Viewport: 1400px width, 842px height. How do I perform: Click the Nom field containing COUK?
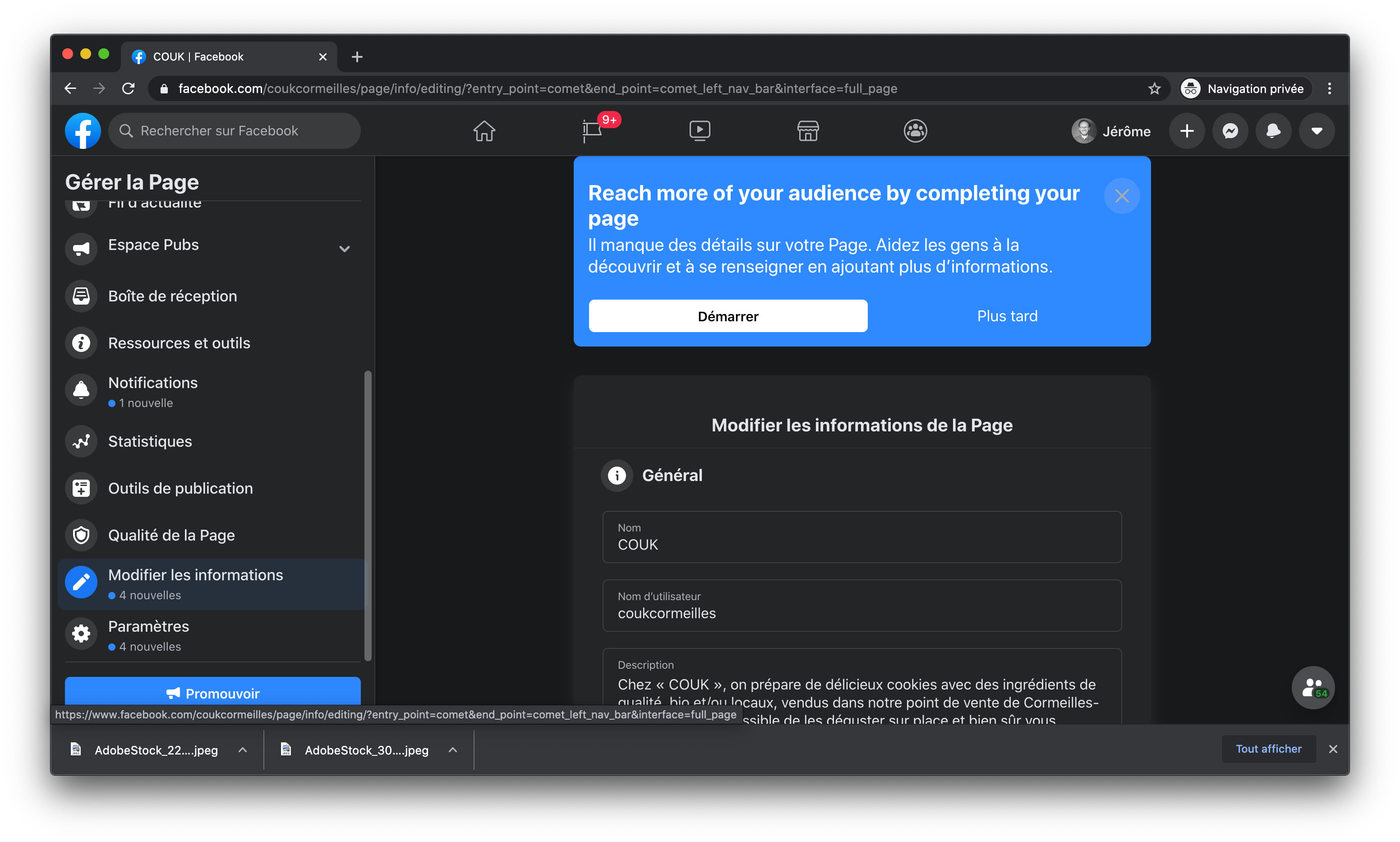[862, 537]
